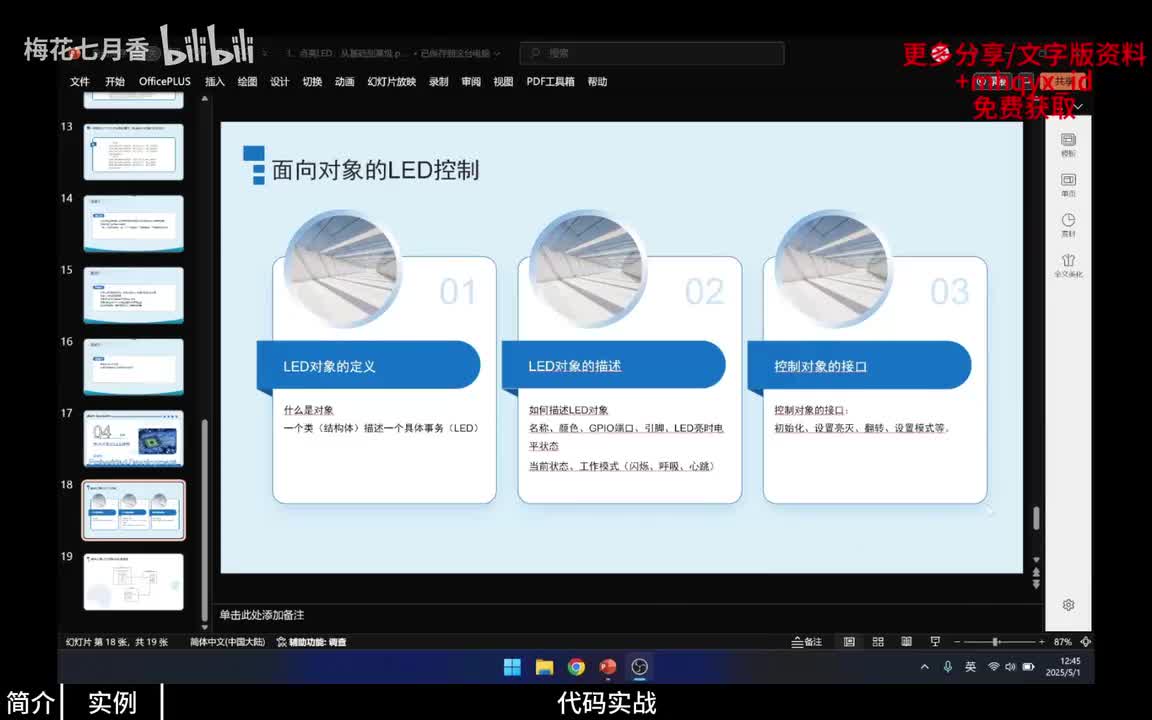
Task: Select slide 19 thumbnail
Action: [134, 582]
